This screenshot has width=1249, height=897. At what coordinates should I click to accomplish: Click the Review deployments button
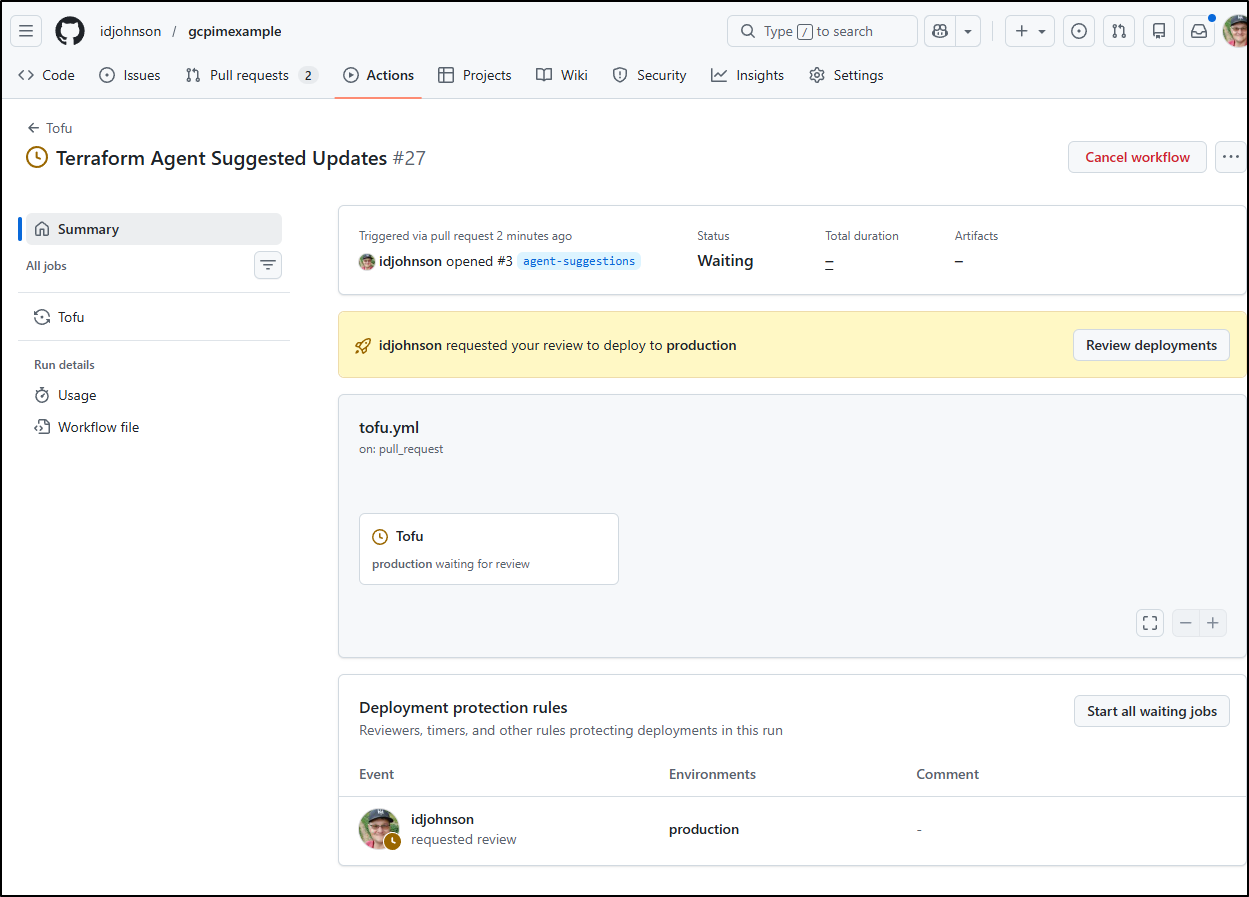click(x=1151, y=345)
